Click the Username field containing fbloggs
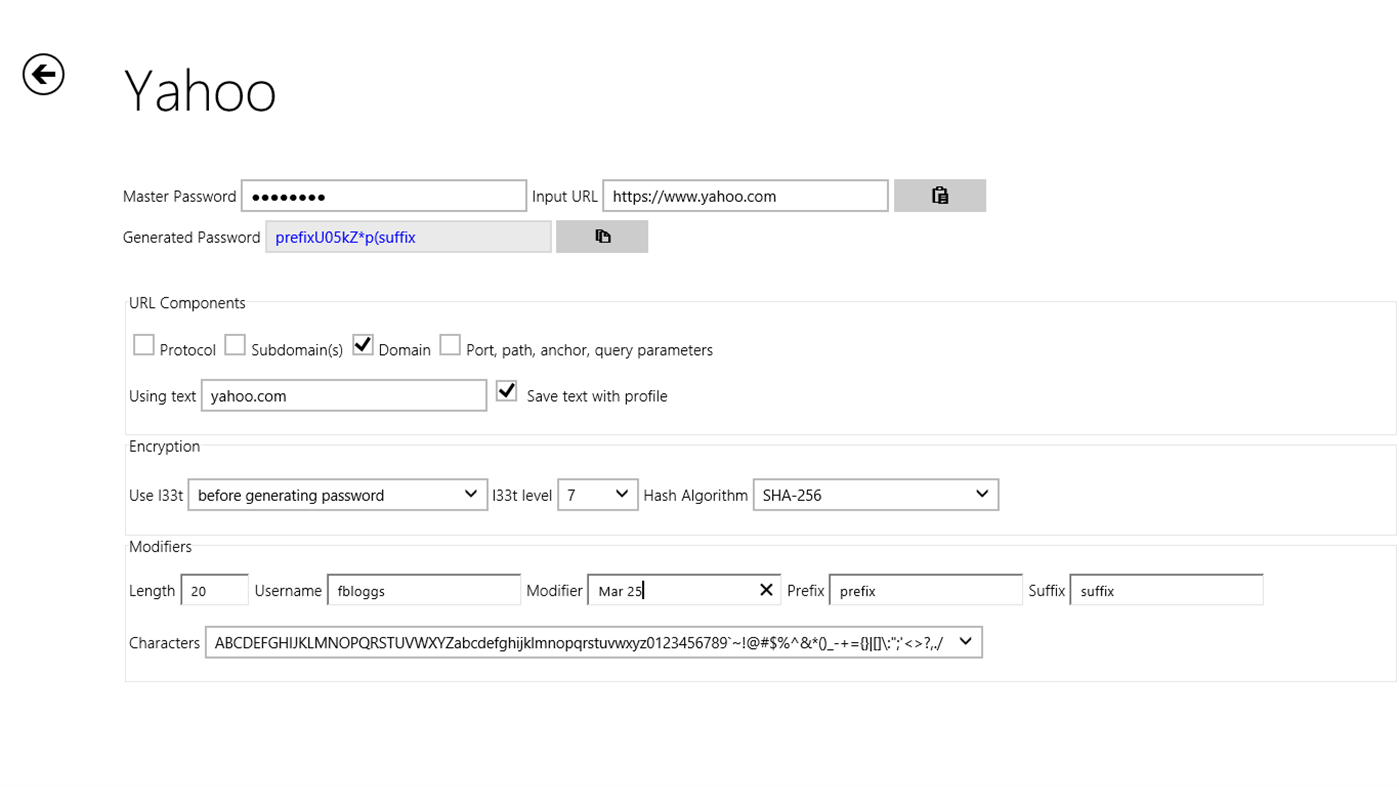The height and width of the screenshot is (787, 1399). click(x=423, y=589)
